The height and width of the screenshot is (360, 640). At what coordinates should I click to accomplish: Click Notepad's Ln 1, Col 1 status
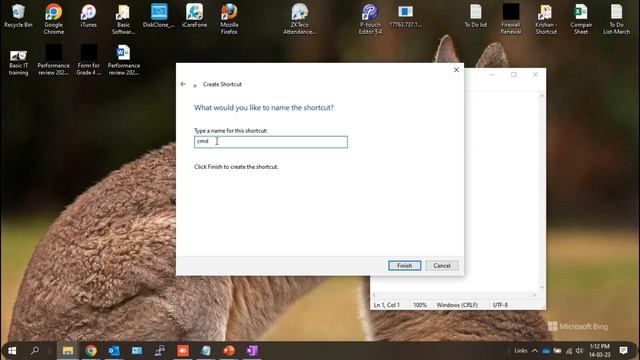point(387,305)
